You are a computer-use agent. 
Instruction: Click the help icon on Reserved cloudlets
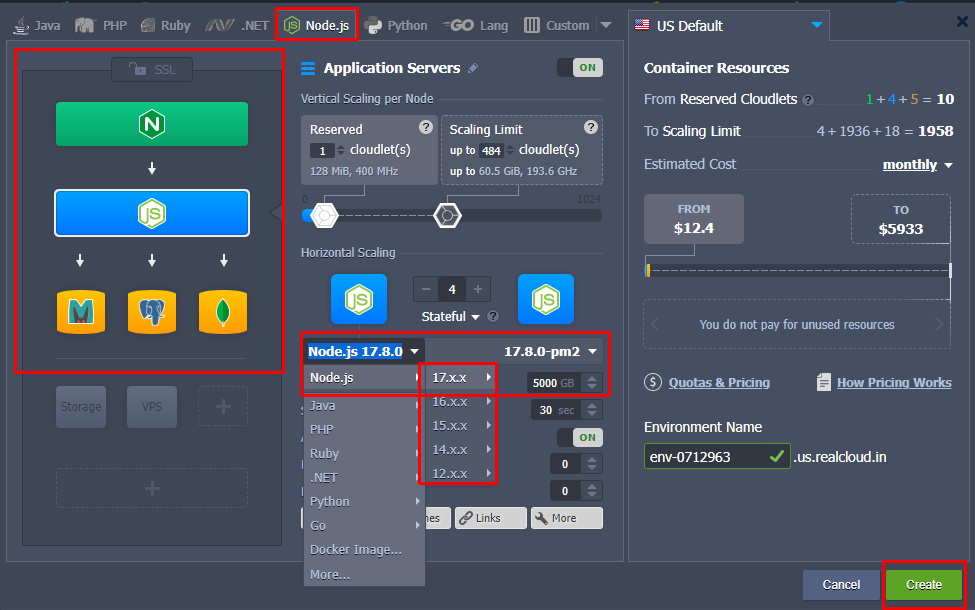click(426, 127)
